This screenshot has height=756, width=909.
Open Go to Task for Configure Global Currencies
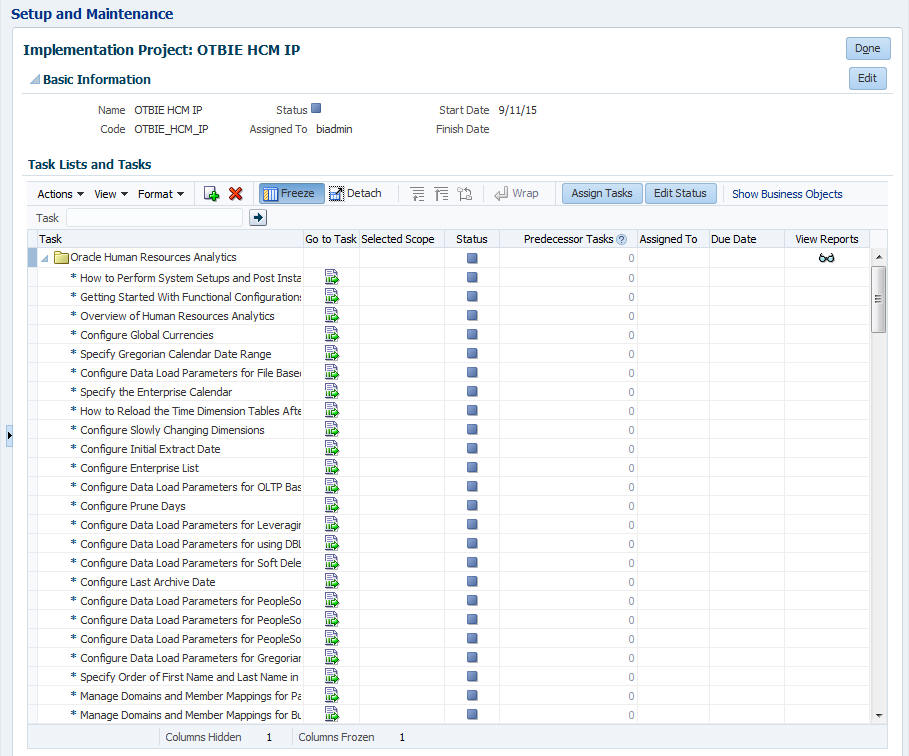[x=332, y=334]
